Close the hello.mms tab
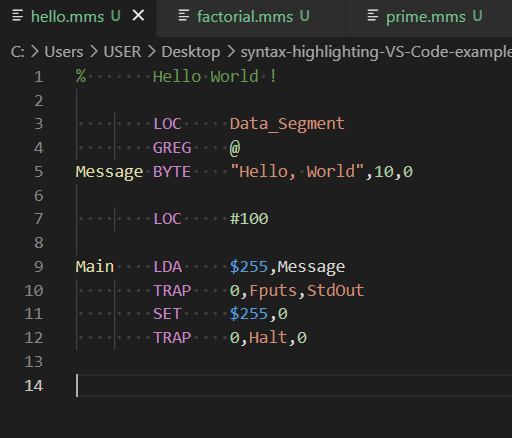Viewport: 512px width, 438px height. pyautogui.click(x=138, y=15)
